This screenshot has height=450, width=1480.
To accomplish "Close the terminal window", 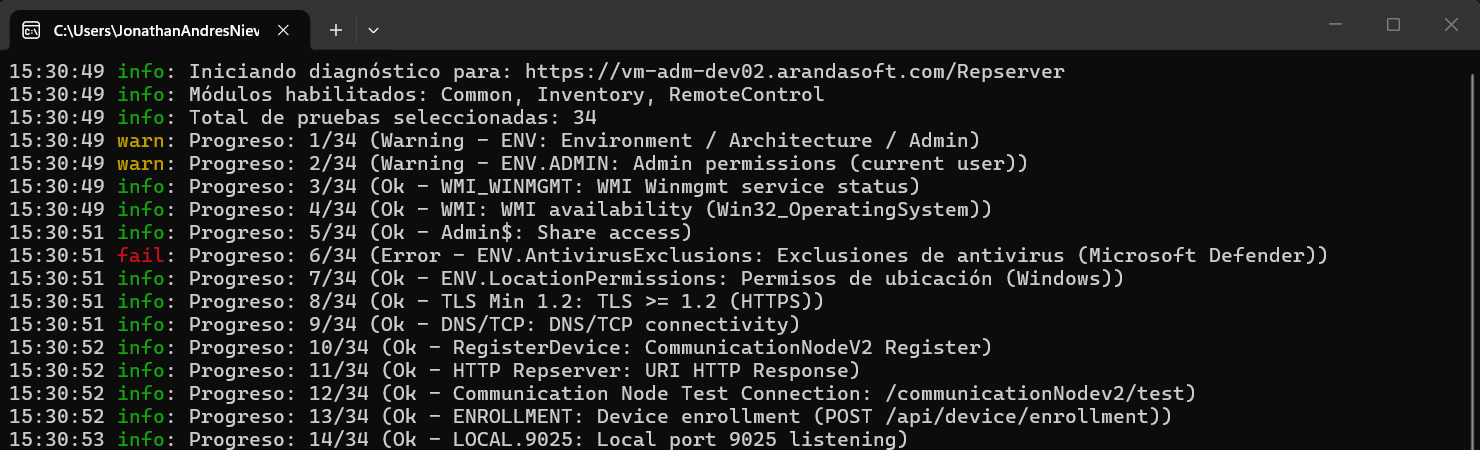I will [1451, 25].
